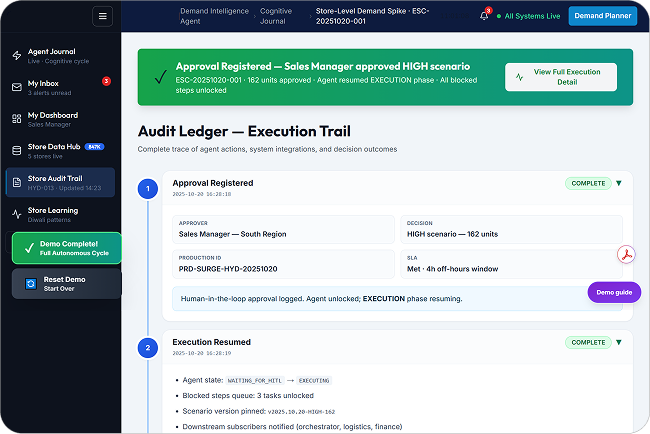Click the Agent Journal lightning icon
The image size is (650, 434).
(x=17, y=56)
